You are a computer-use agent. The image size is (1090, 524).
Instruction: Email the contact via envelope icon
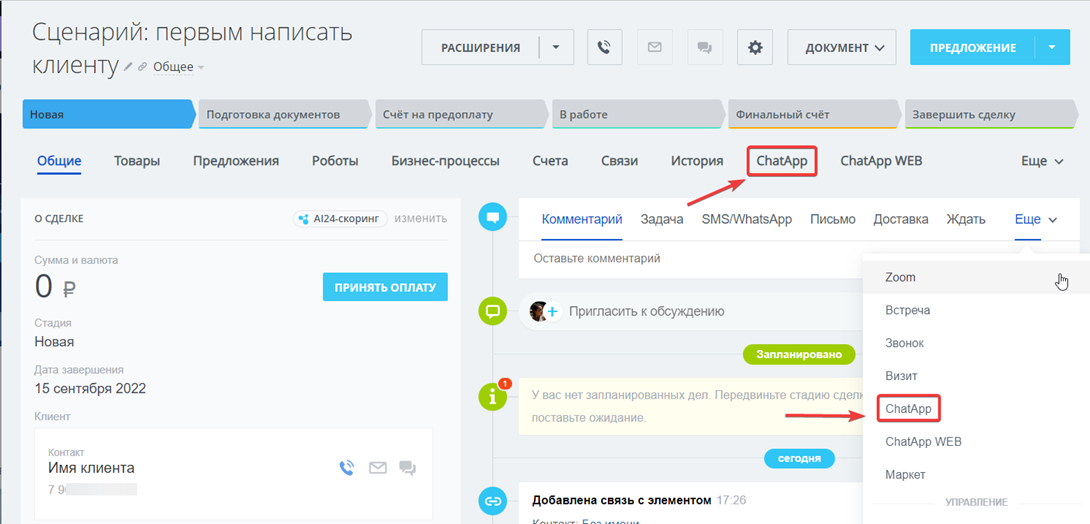coord(378,467)
